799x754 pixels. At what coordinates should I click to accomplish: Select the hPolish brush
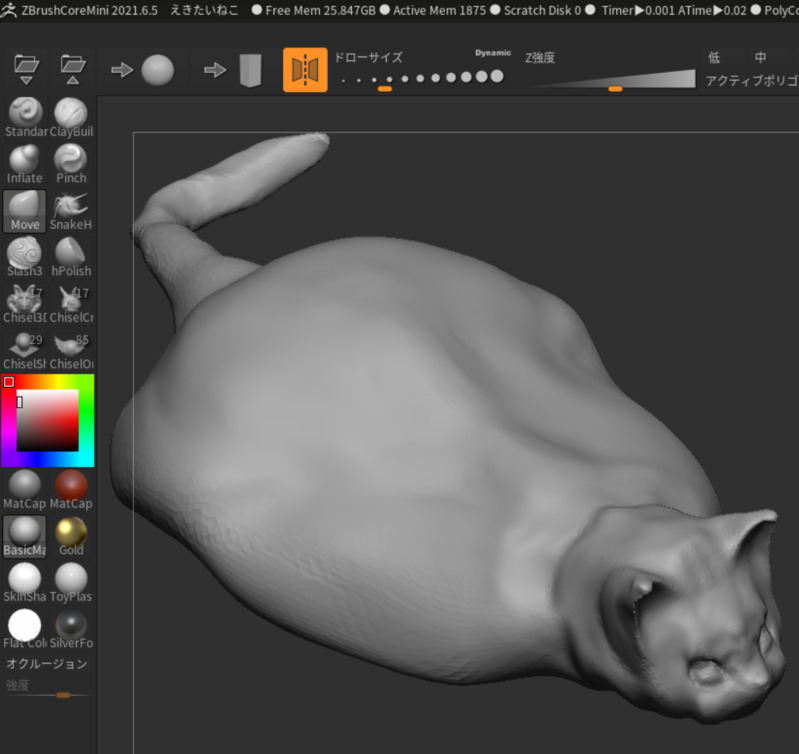pyautogui.click(x=71, y=257)
